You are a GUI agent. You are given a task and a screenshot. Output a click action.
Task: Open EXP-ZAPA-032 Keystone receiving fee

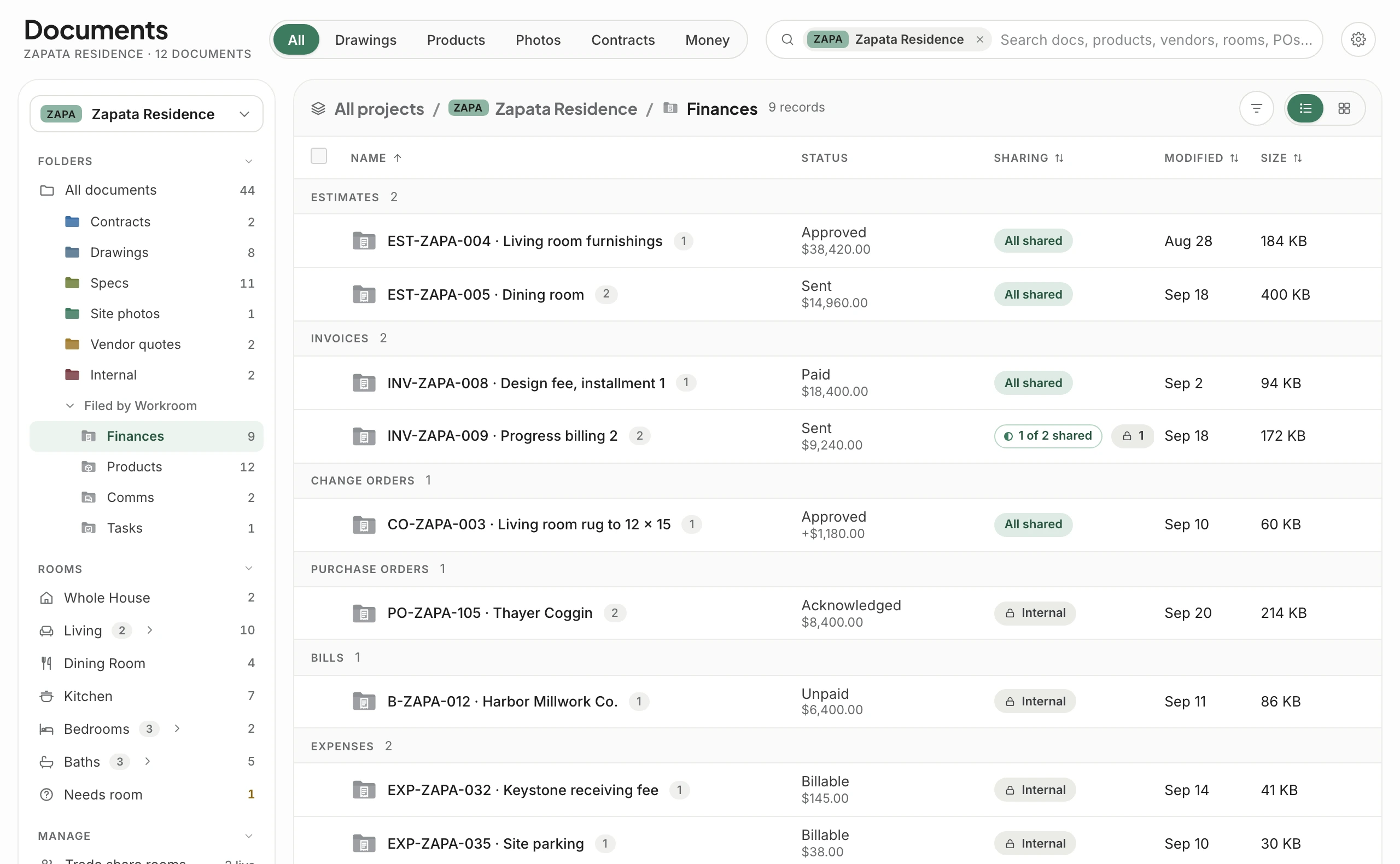tap(523, 790)
